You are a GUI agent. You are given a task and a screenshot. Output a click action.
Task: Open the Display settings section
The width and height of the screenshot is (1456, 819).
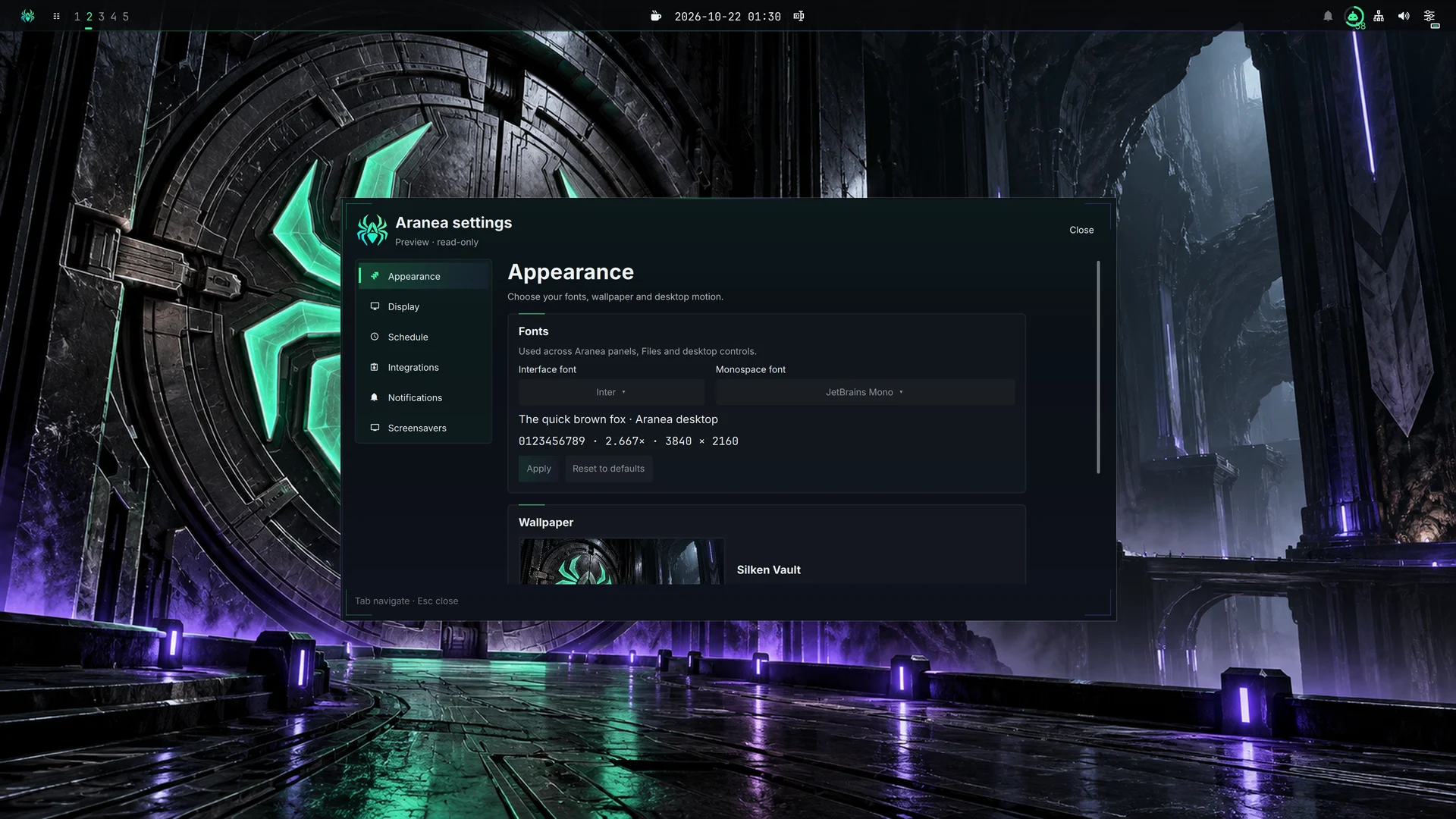[x=424, y=306]
